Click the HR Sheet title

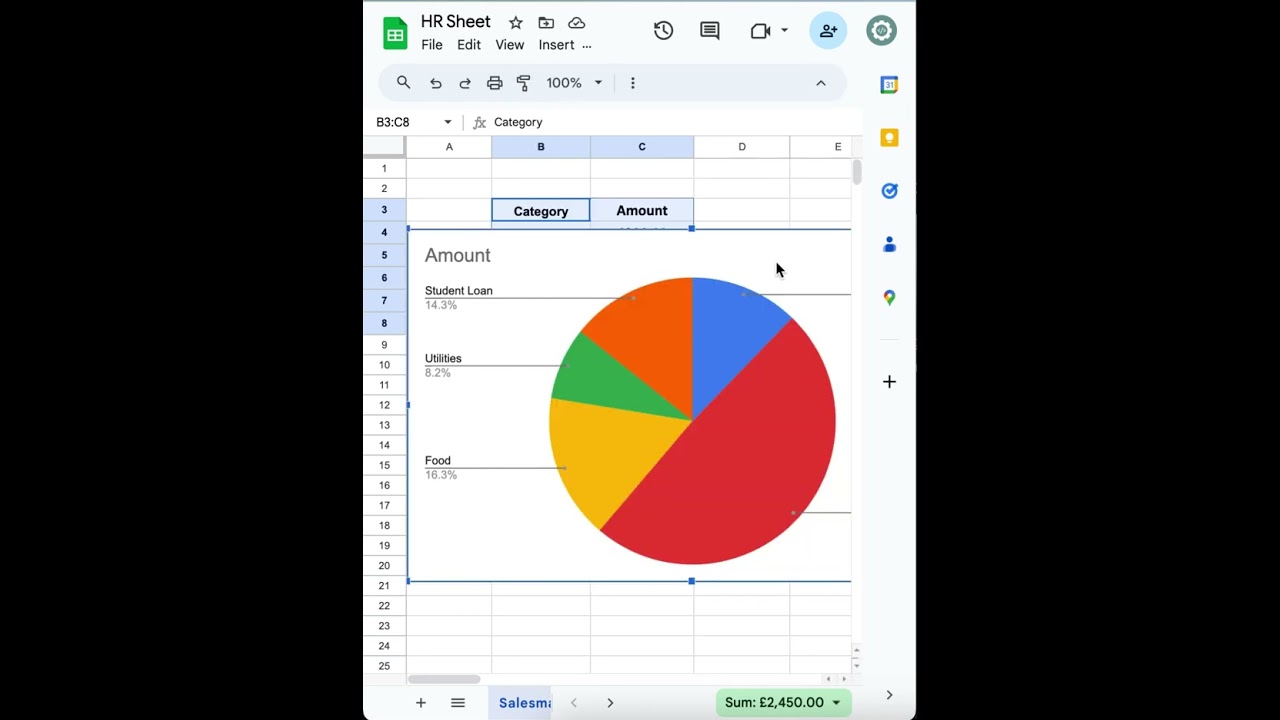(x=456, y=22)
